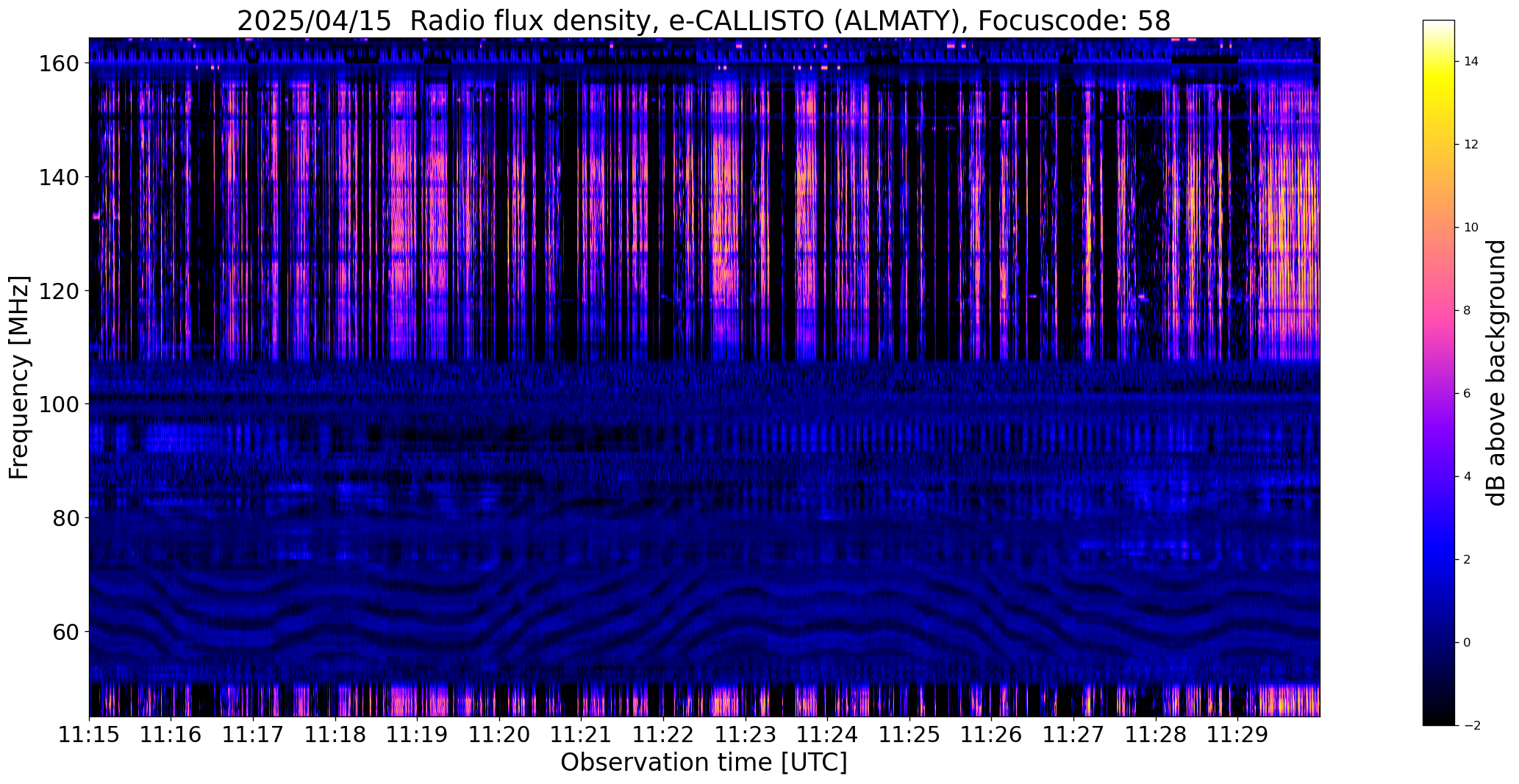The height and width of the screenshot is (784, 1519).
Task: Click the colorbar tick label 0
Action: (1468, 643)
